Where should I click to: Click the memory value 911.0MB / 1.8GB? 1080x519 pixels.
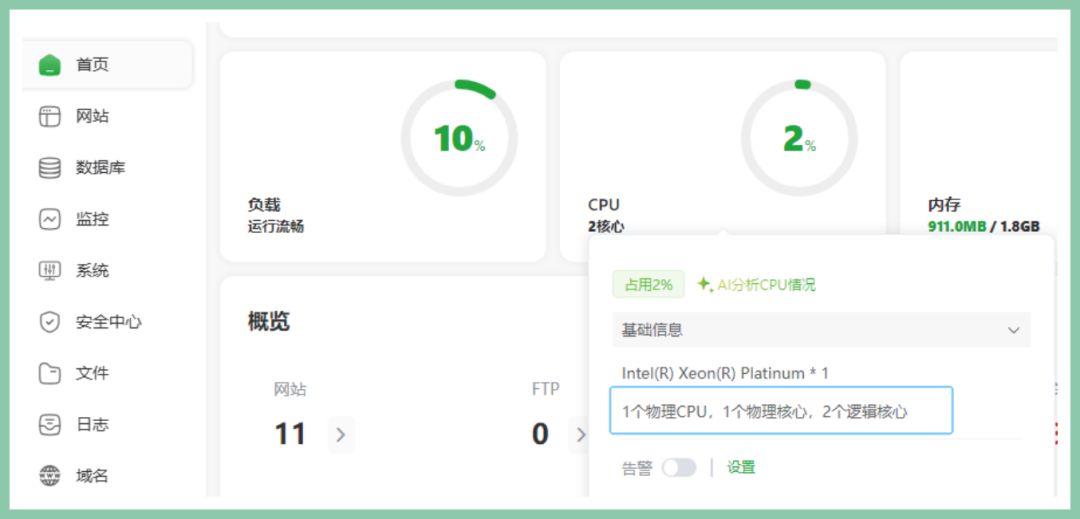984,226
